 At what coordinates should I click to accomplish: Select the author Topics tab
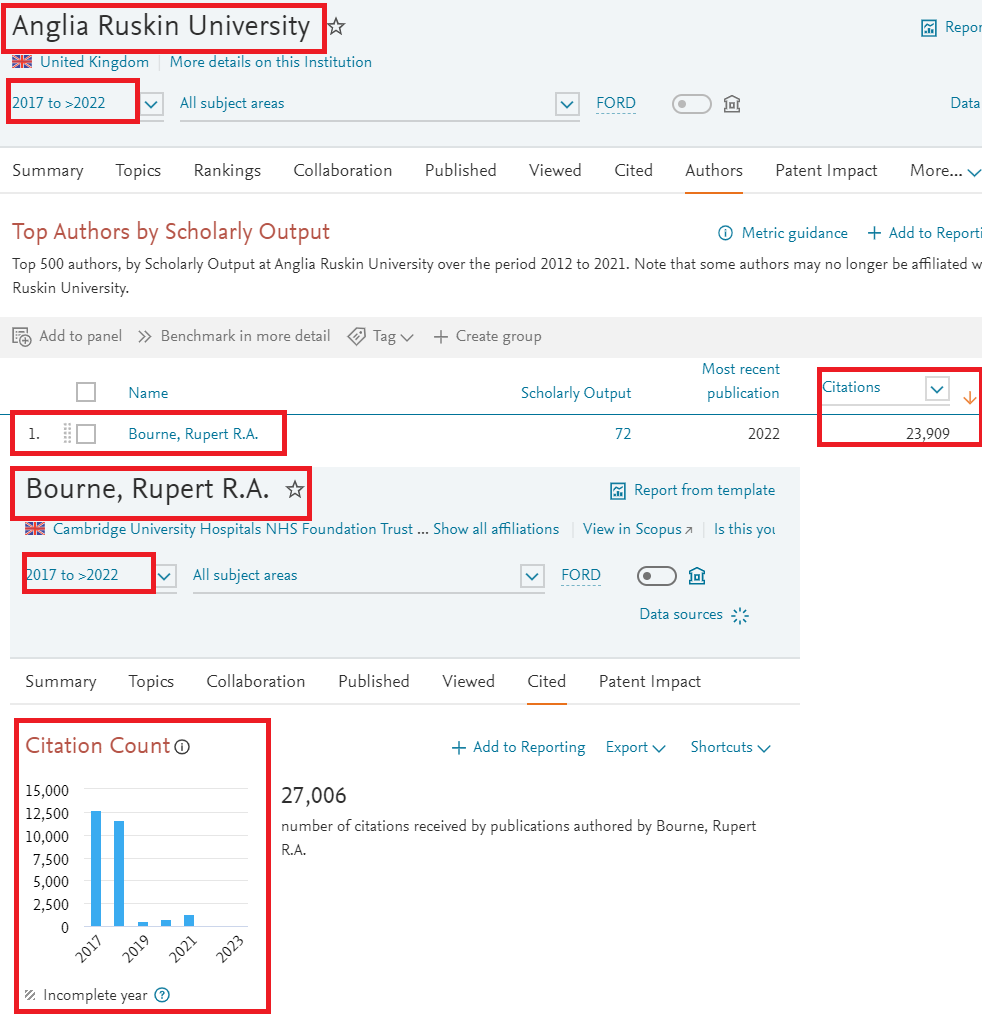tap(151, 682)
